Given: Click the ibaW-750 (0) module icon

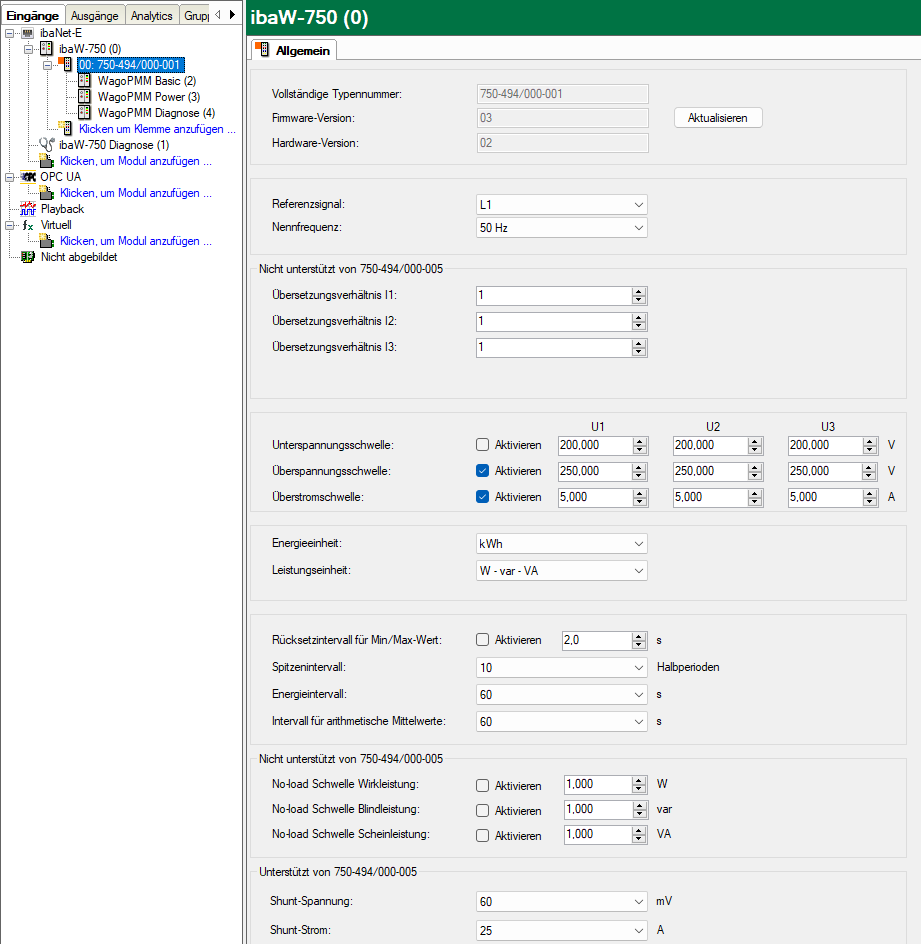Looking at the screenshot, I should pos(46,49).
